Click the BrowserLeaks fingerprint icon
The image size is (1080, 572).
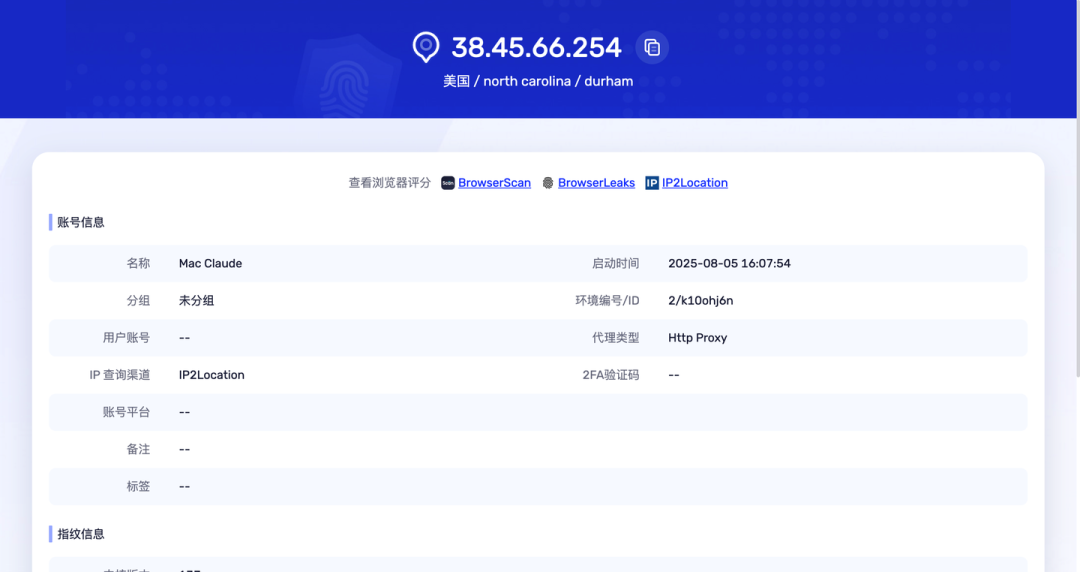click(x=548, y=183)
